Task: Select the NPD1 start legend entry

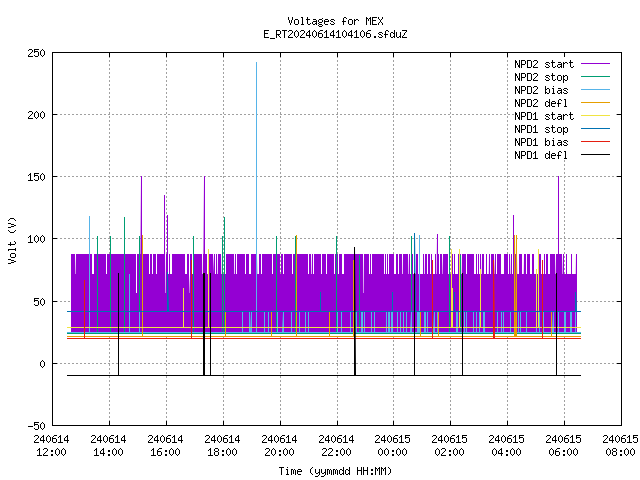Action: (544, 116)
